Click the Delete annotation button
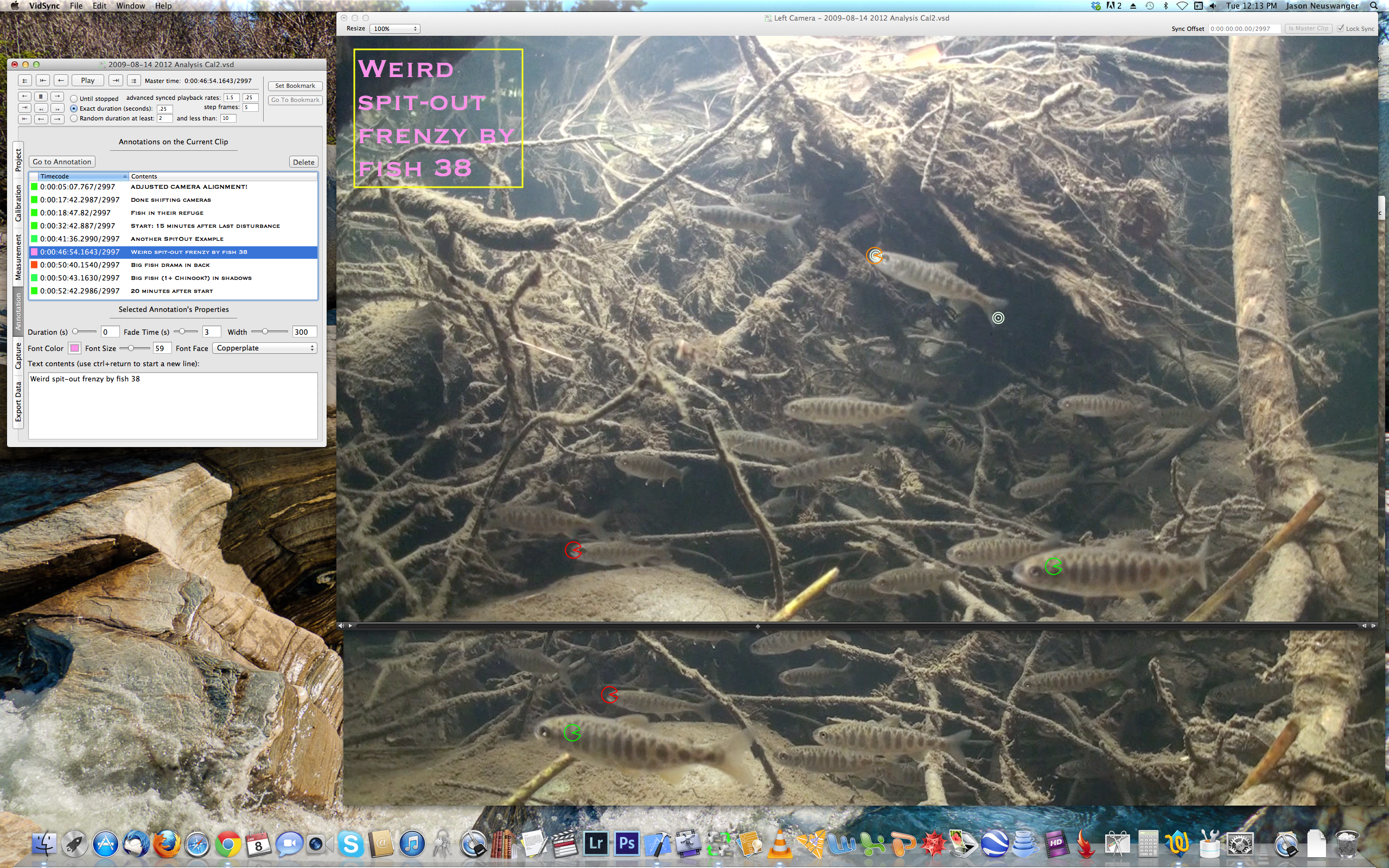Image resolution: width=1389 pixels, height=868 pixels. pyautogui.click(x=303, y=162)
